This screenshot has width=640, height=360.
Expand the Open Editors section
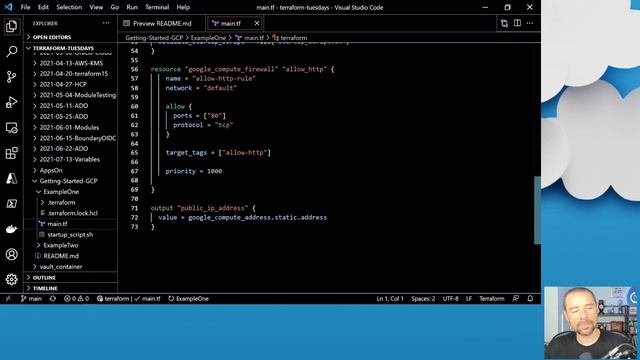(x=70, y=37)
